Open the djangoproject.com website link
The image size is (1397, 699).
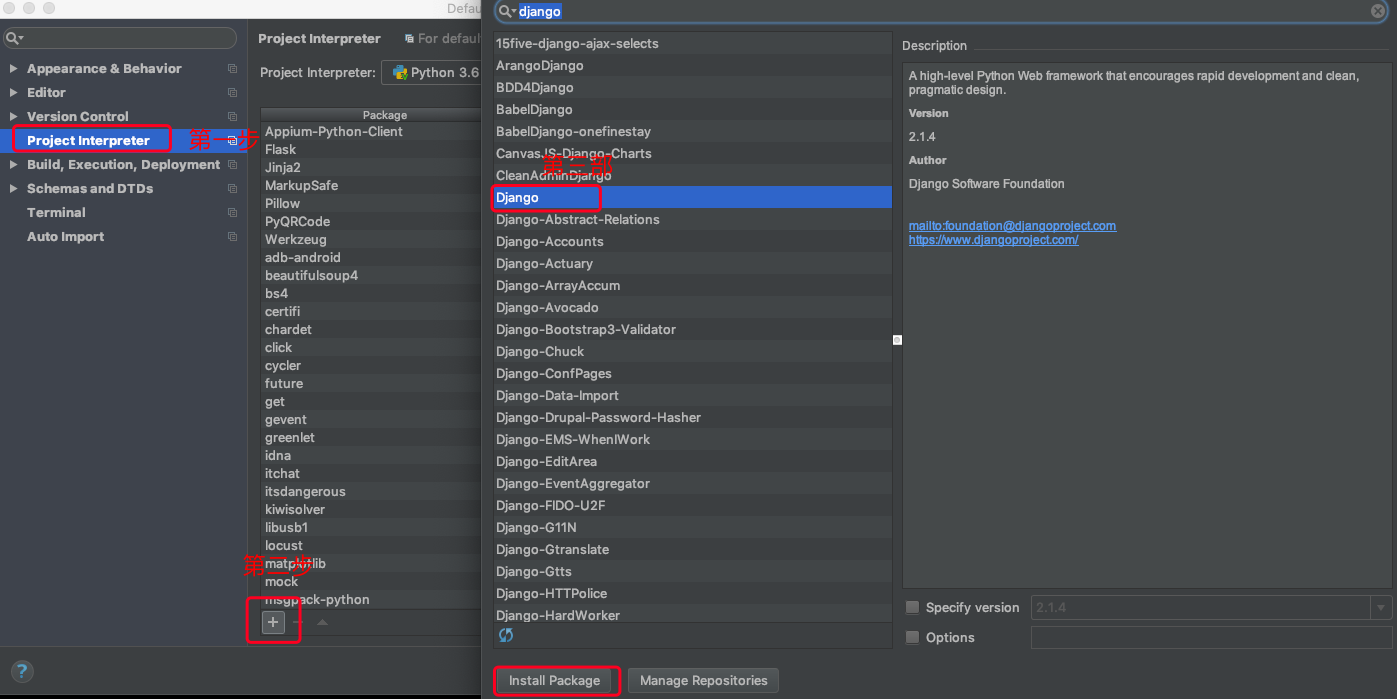coord(993,240)
